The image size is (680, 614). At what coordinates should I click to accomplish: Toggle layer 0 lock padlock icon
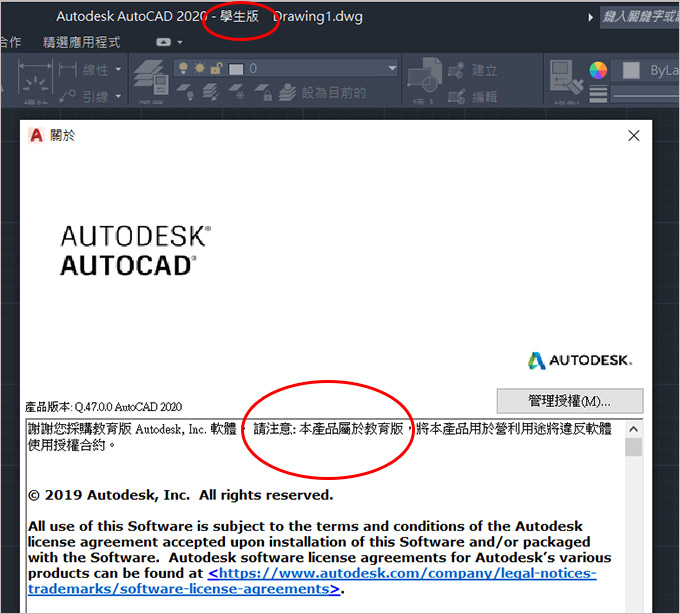(216, 69)
